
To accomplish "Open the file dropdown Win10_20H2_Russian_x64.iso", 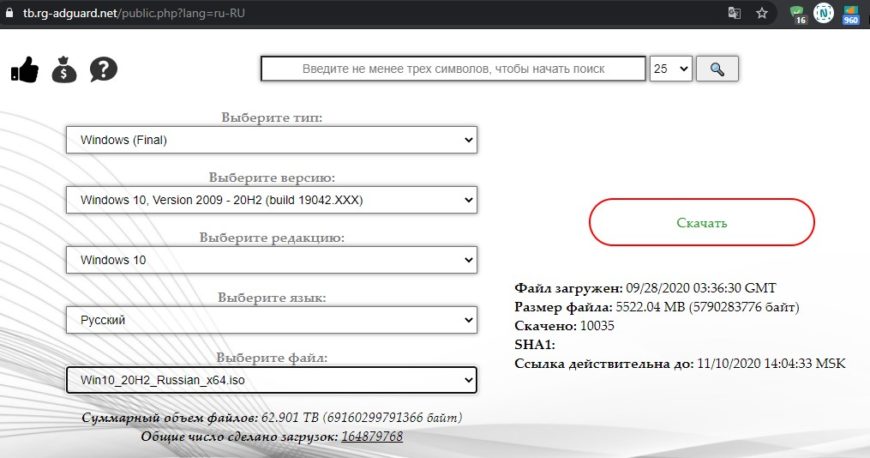I will 271,380.
